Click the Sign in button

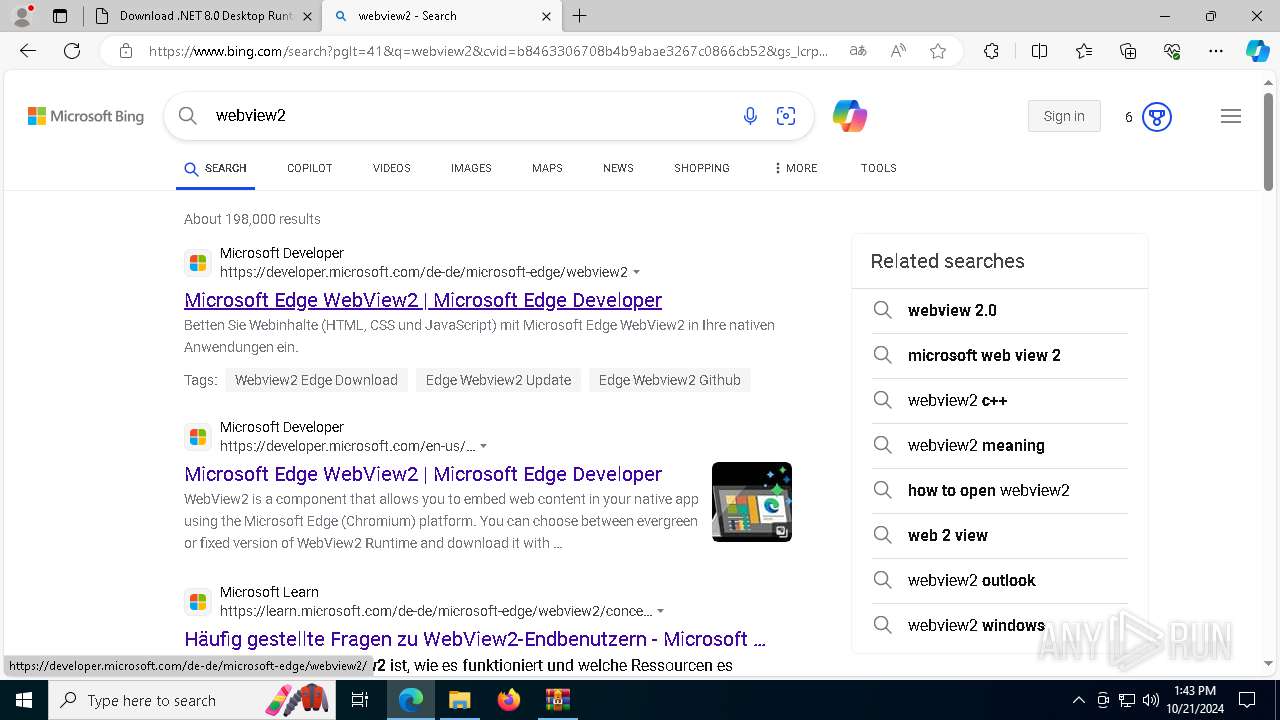1064,116
